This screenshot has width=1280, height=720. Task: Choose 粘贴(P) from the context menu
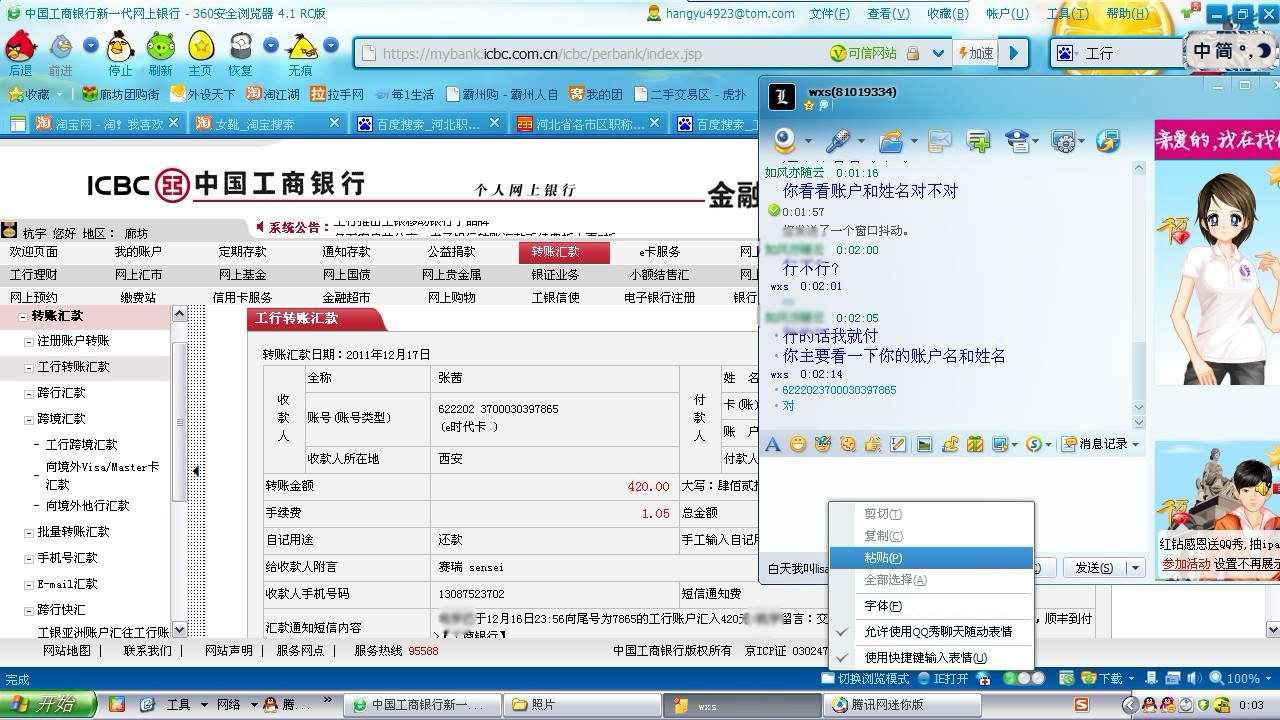(931, 558)
